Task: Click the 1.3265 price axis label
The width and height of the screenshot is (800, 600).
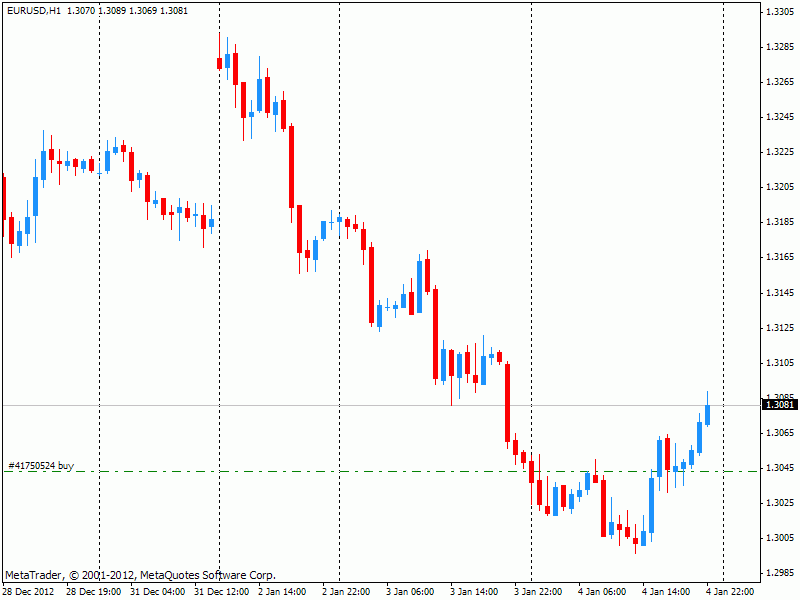Action: point(779,82)
